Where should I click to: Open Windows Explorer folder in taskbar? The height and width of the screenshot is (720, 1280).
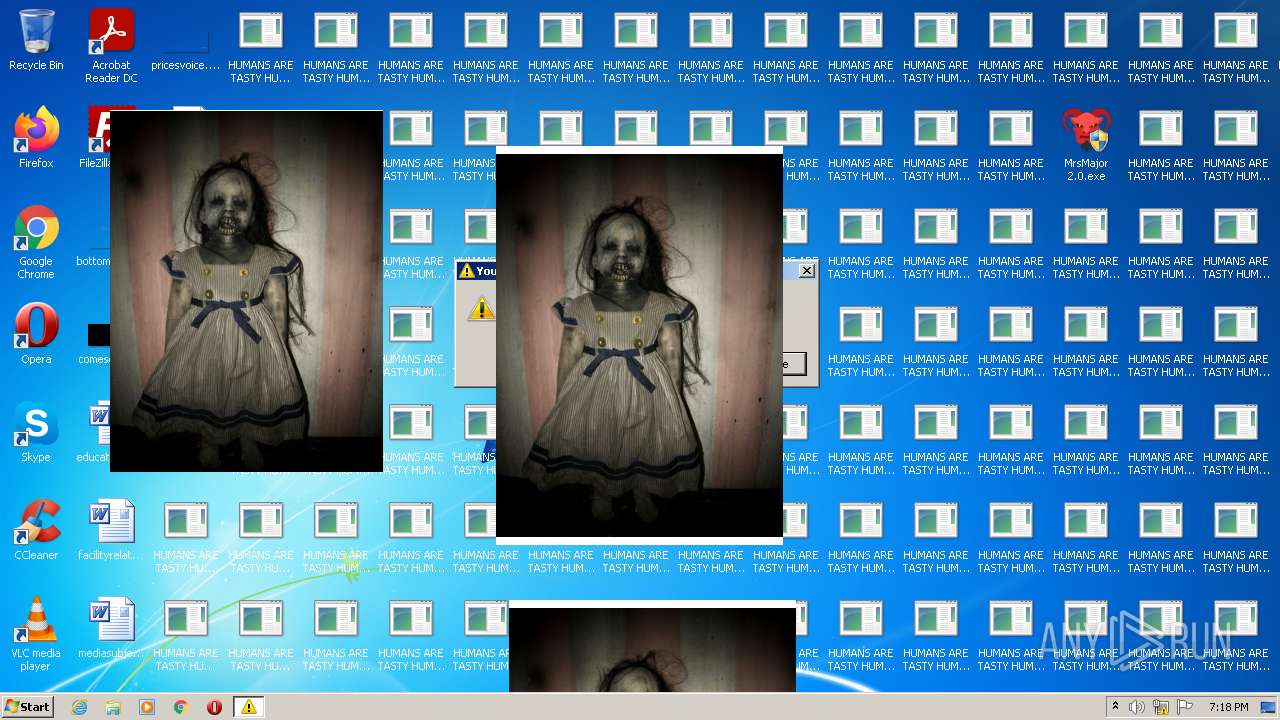coord(113,707)
